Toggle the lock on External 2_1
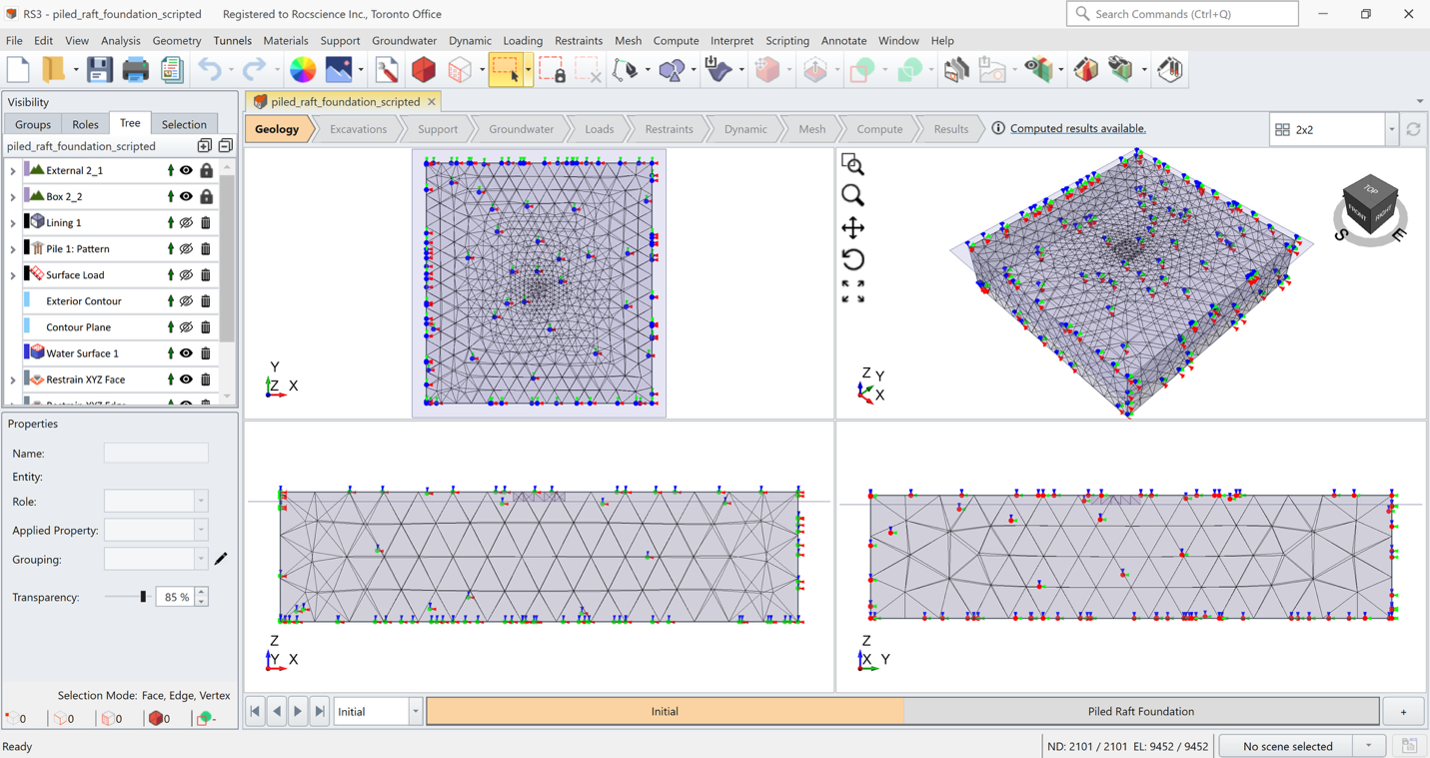The width and height of the screenshot is (1430, 758). tap(206, 171)
